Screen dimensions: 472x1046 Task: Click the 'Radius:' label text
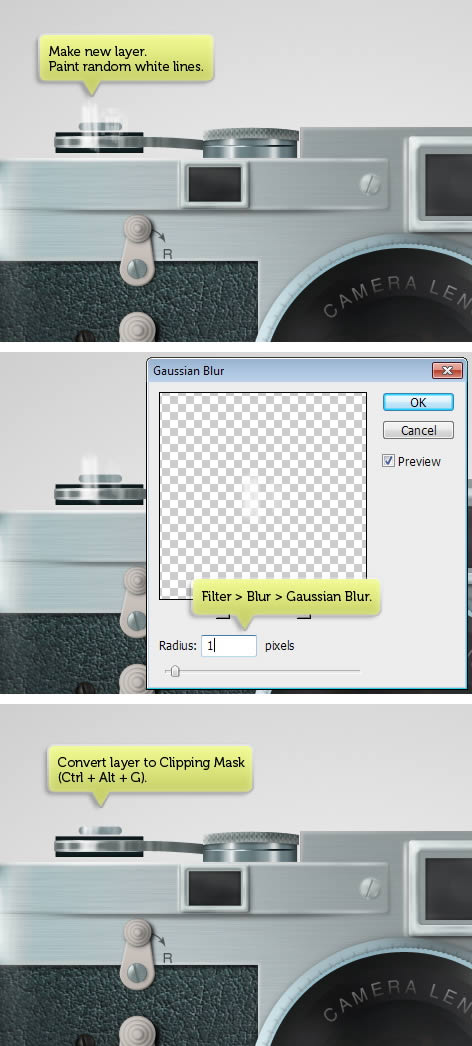178,646
